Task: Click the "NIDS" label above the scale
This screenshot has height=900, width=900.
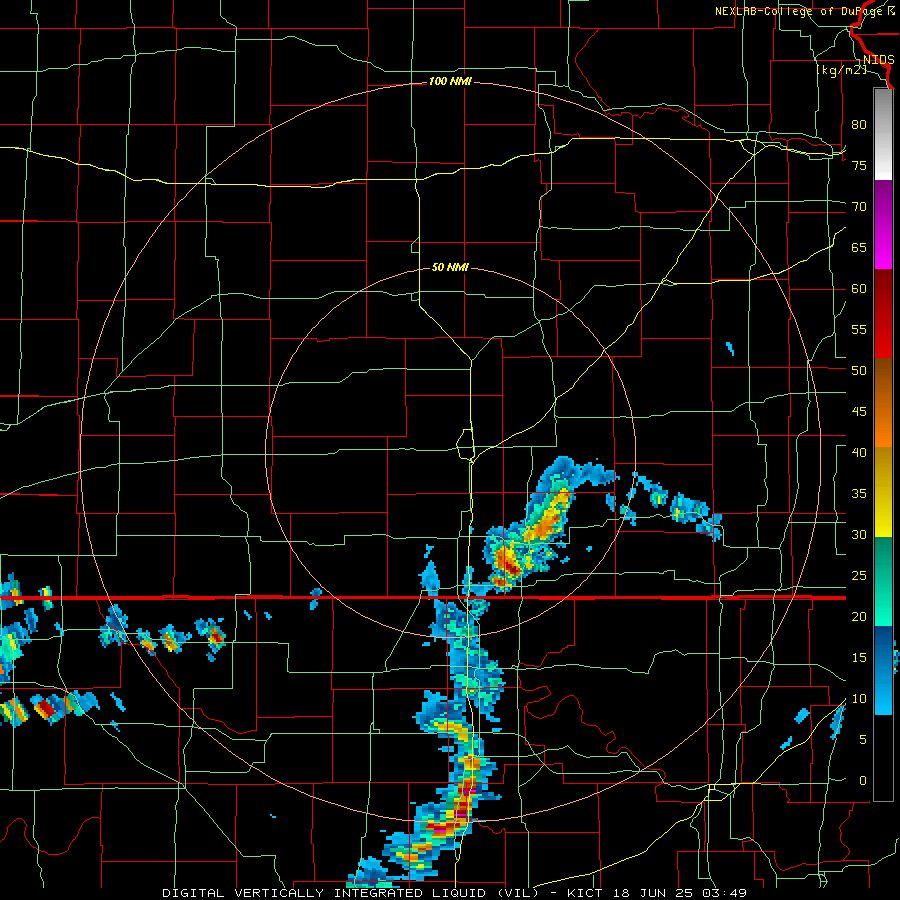Action: click(878, 60)
